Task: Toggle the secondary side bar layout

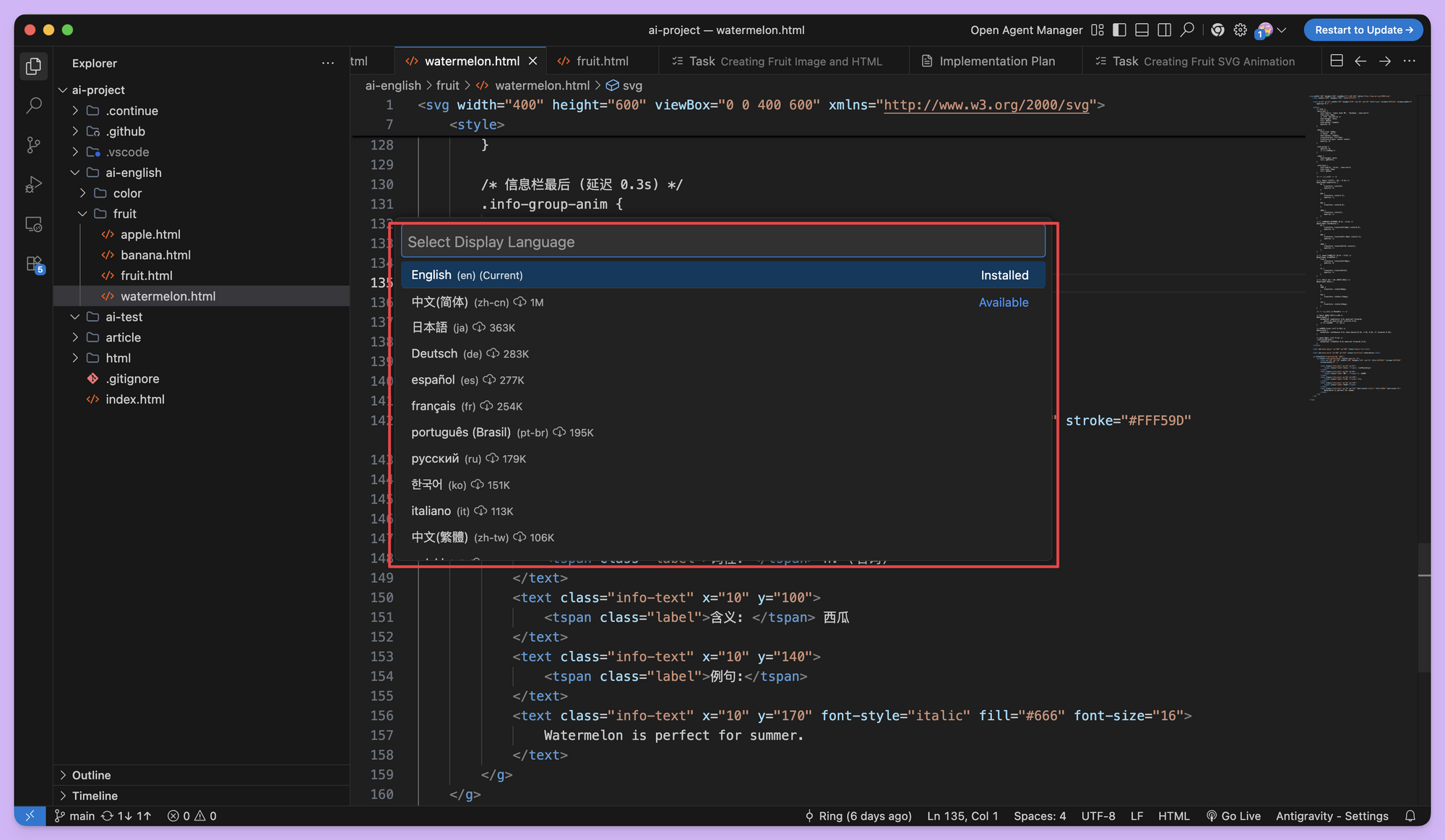Action: [x=1164, y=30]
